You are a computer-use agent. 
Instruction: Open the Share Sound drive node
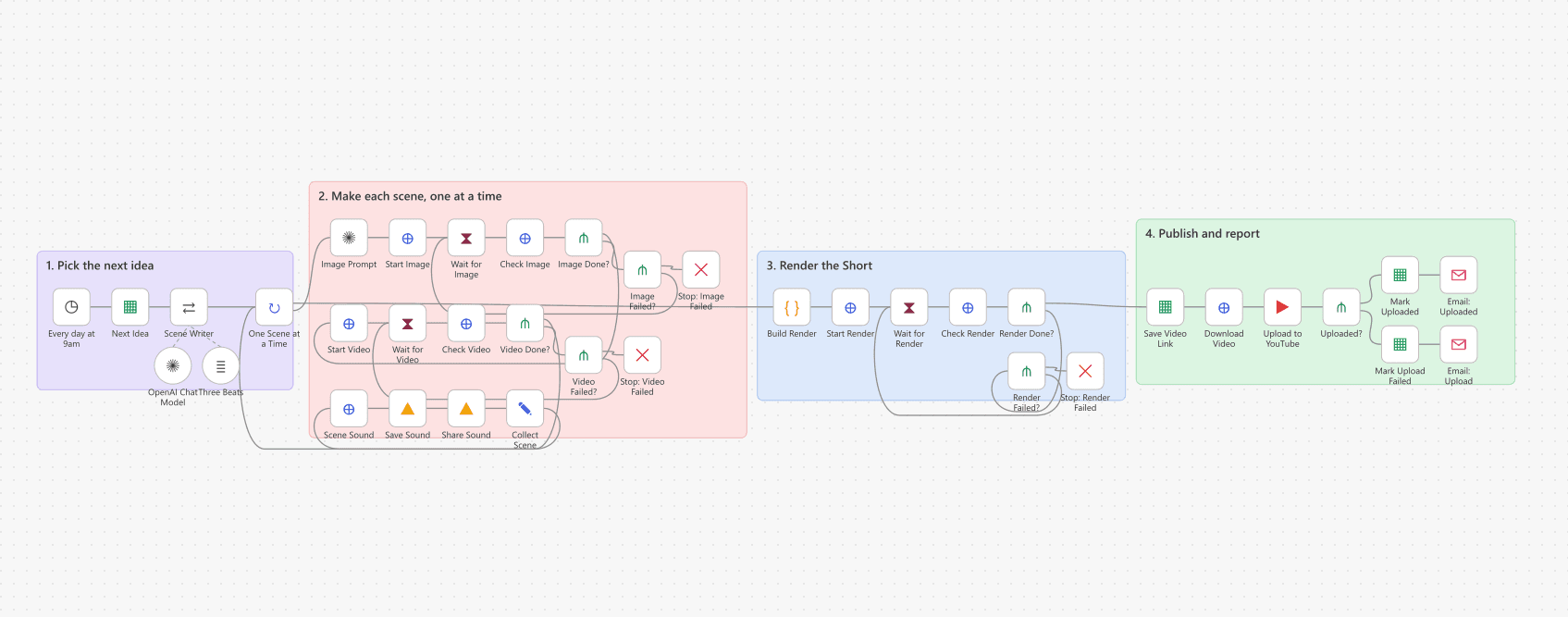tap(466, 409)
